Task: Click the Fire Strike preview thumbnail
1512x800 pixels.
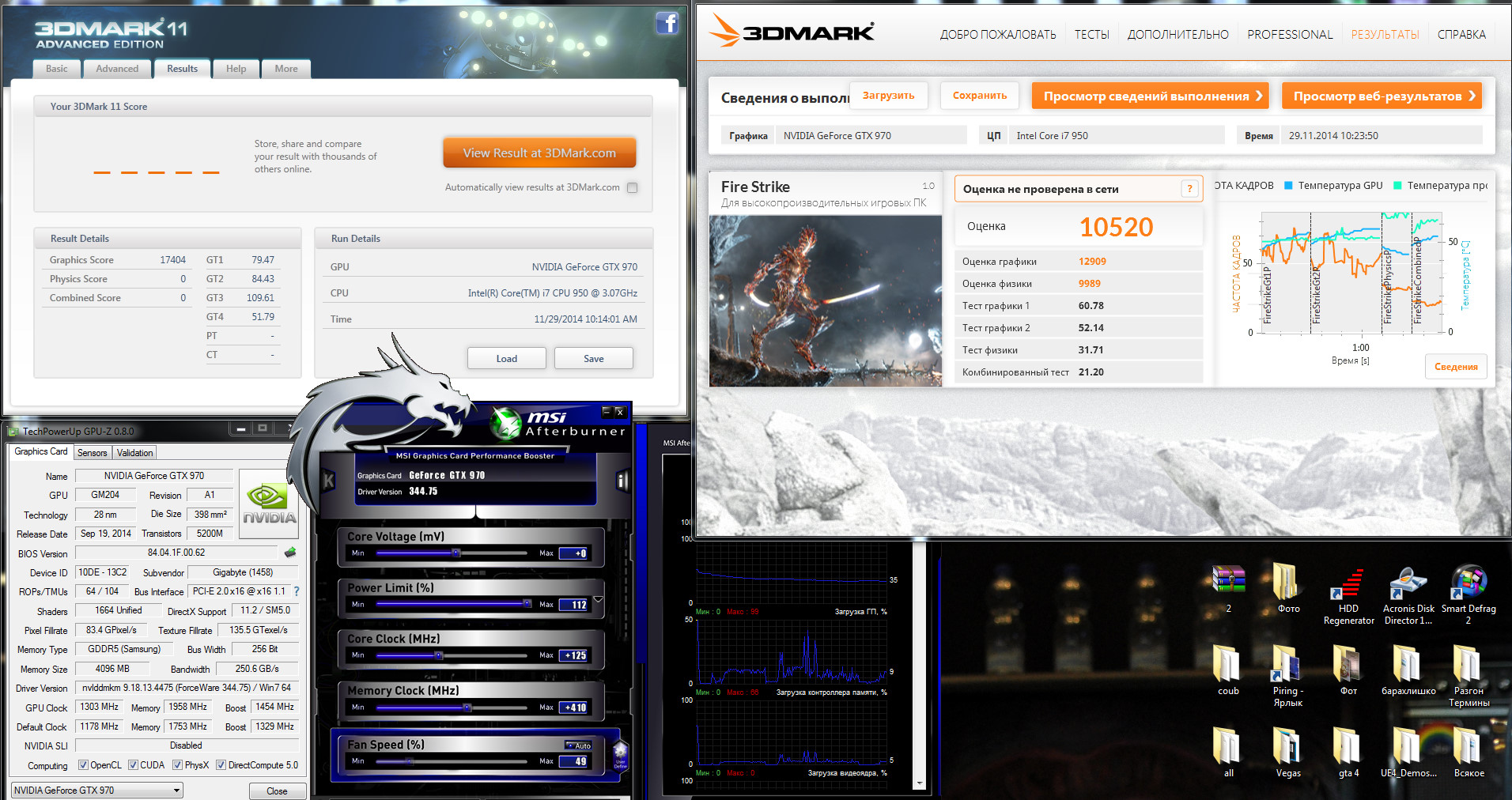Action: click(826, 301)
